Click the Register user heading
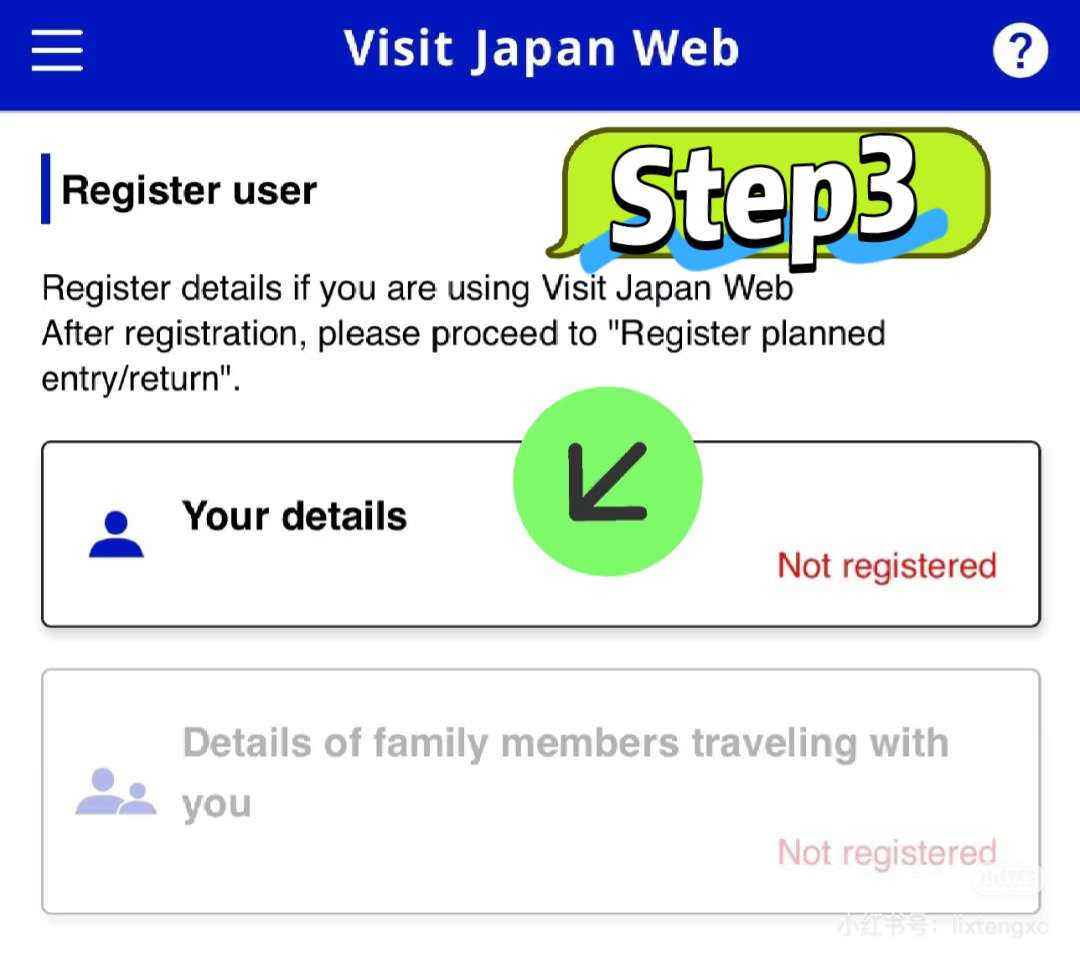The width and height of the screenshot is (1080, 964). tap(189, 190)
